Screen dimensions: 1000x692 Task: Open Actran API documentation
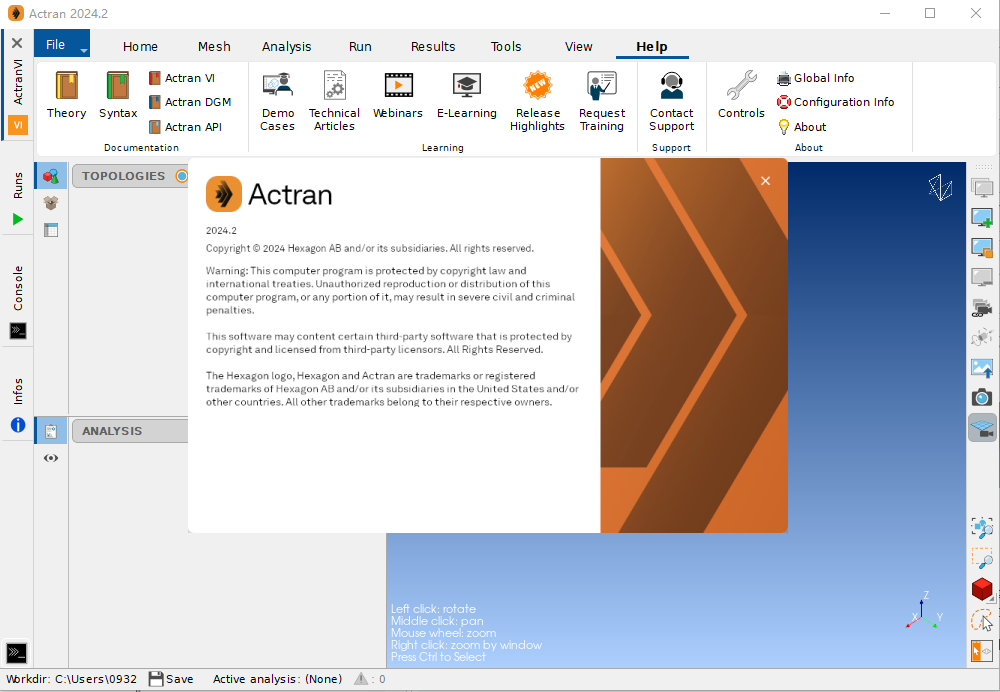coord(186,127)
